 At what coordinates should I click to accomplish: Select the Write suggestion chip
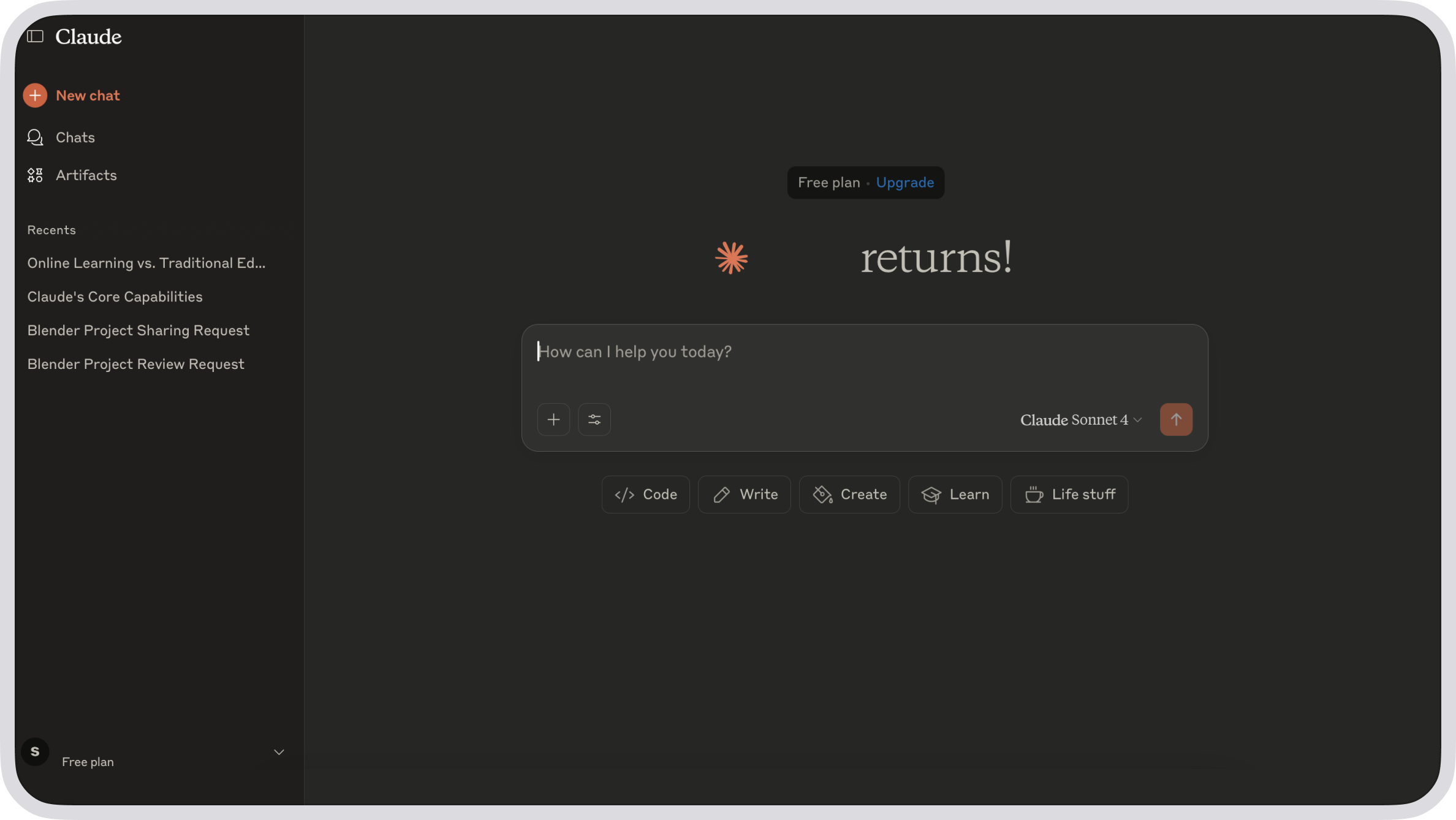click(745, 495)
